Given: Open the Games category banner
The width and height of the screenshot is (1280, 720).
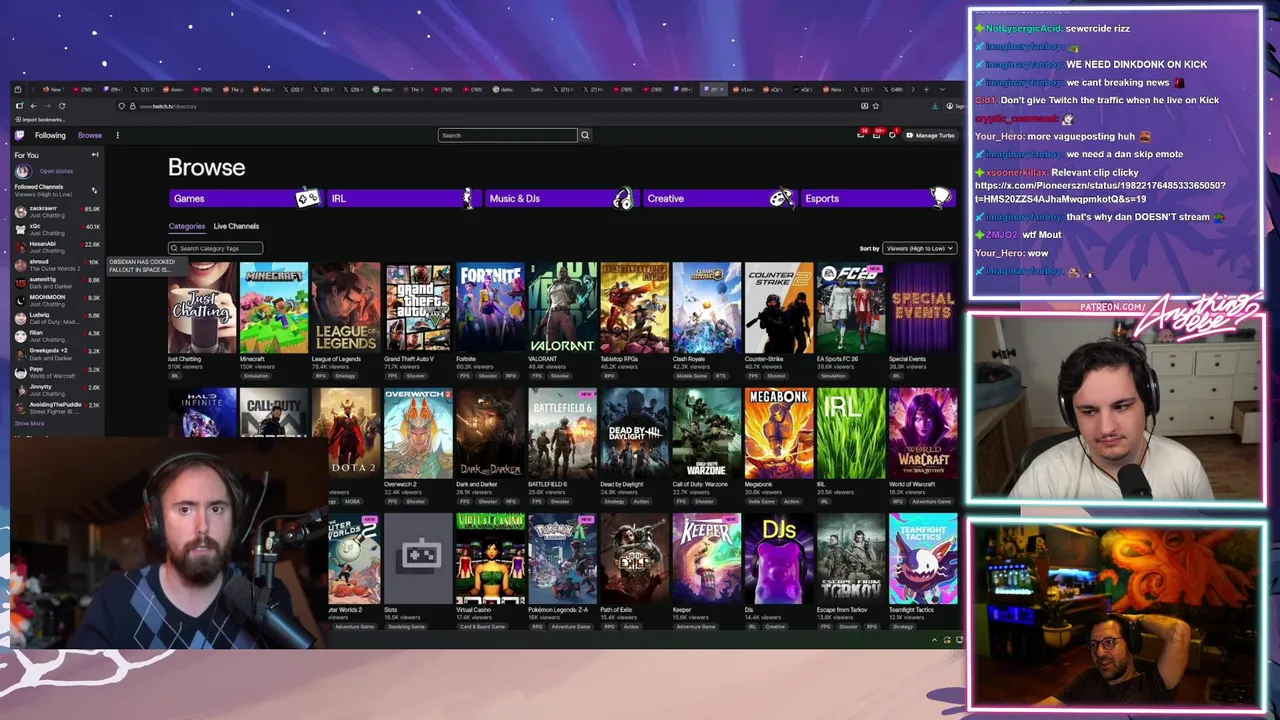Looking at the screenshot, I should 245,198.
